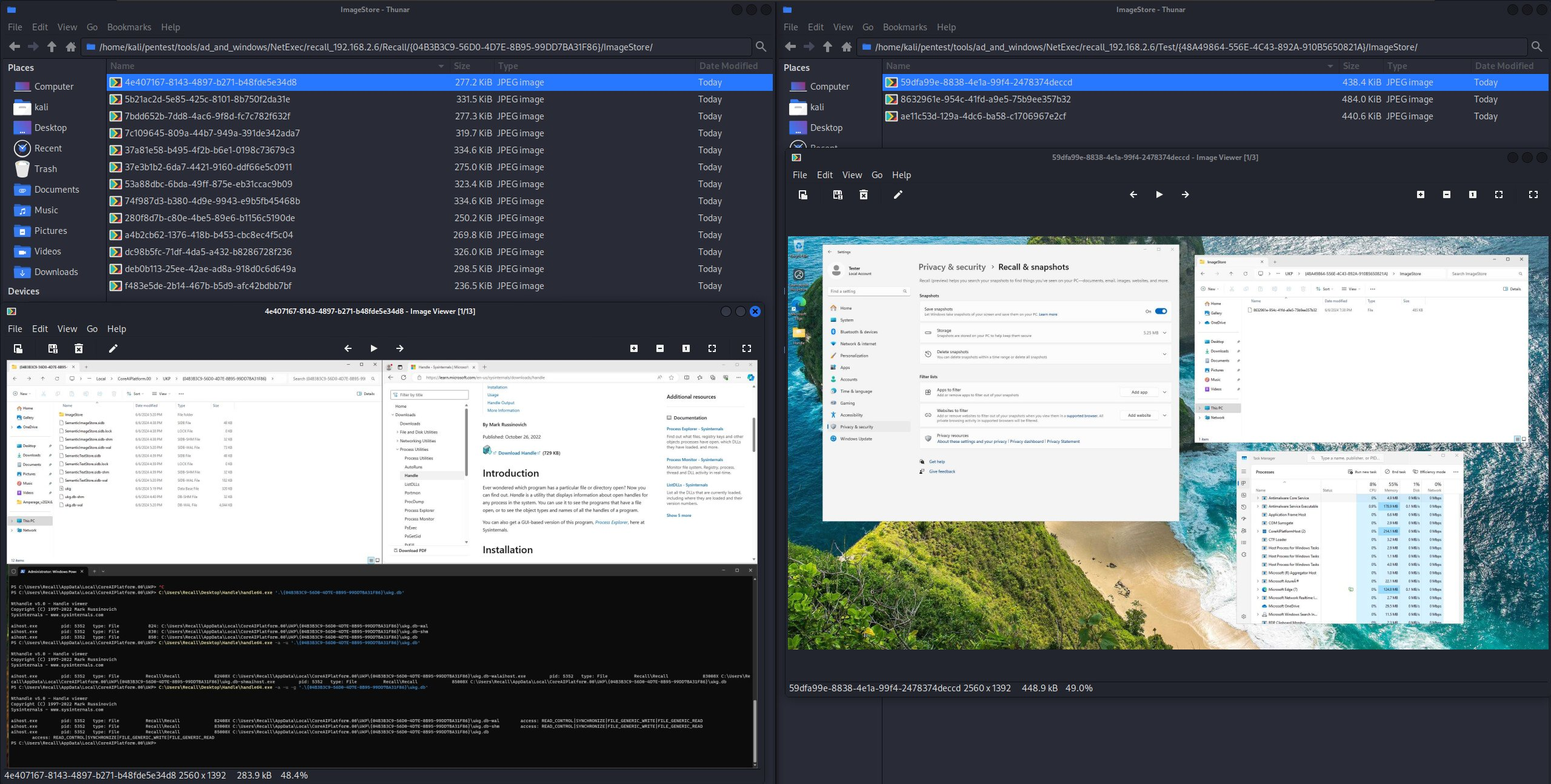This screenshot has width=1551, height=784.
Task: Go to parent folder in left Thunar toolbar
Action: (52, 47)
